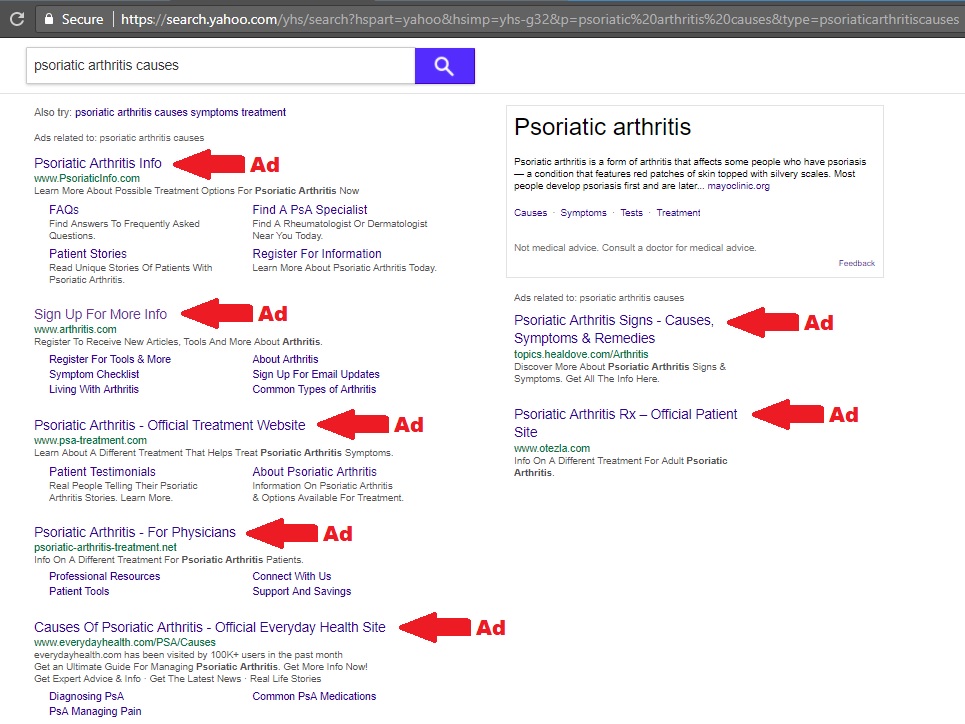Image resolution: width=965 pixels, height=724 pixels.
Task: Open the FAQs sitelink
Action: (x=64, y=210)
